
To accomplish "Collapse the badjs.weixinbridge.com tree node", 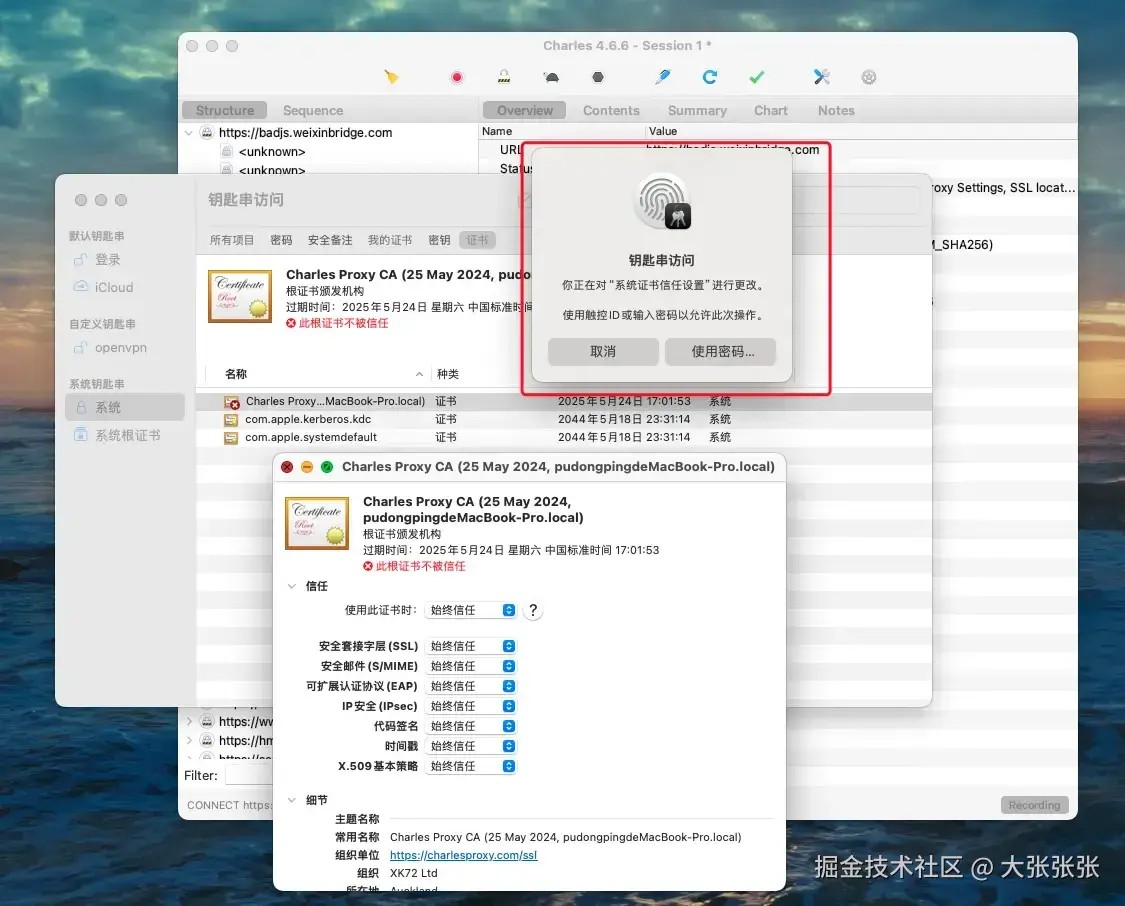I will tap(189, 133).
